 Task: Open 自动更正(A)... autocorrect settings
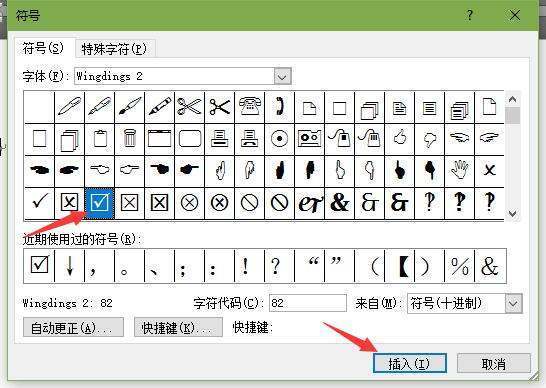click(x=73, y=327)
